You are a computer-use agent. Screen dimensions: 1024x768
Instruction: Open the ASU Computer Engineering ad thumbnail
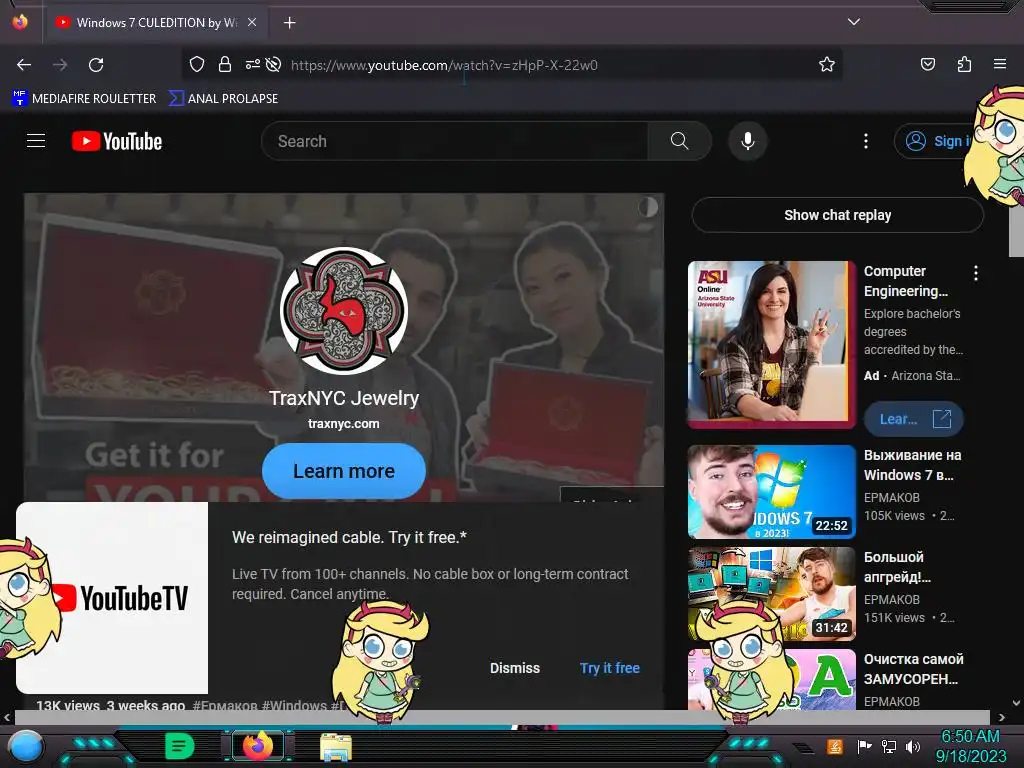[771, 344]
